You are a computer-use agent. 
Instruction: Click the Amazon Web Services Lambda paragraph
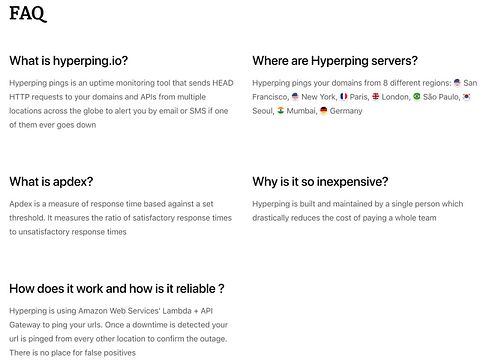tap(118, 332)
